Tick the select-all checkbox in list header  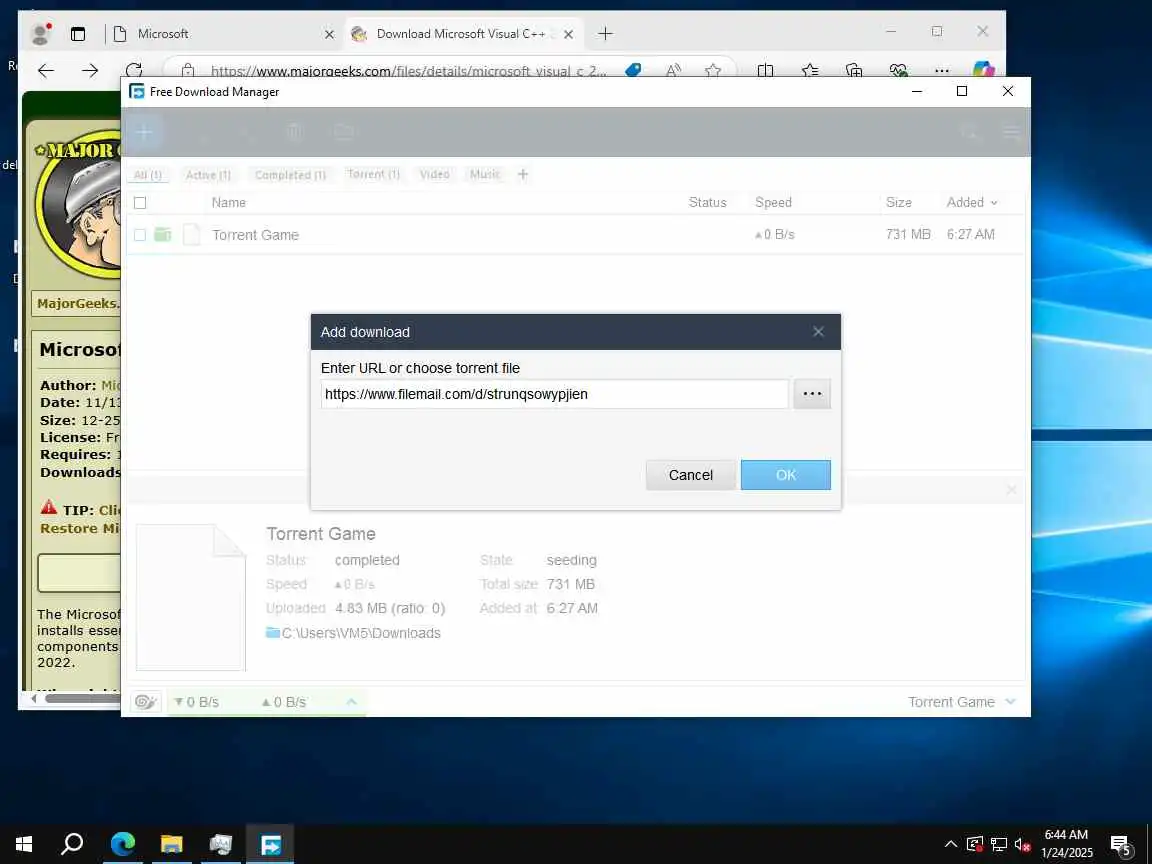pos(140,203)
